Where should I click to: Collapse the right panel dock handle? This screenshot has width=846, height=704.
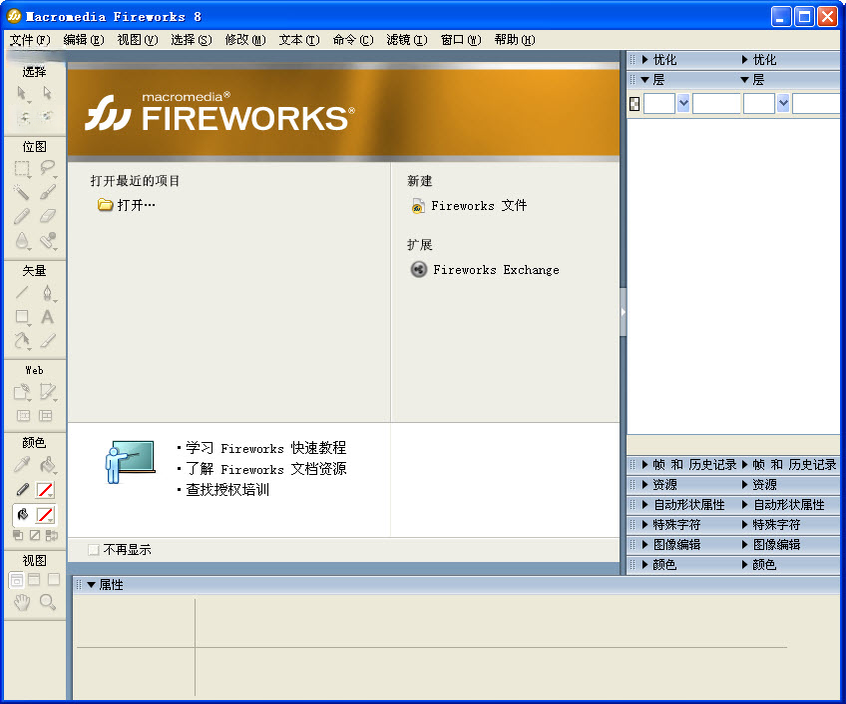(623, 312)
